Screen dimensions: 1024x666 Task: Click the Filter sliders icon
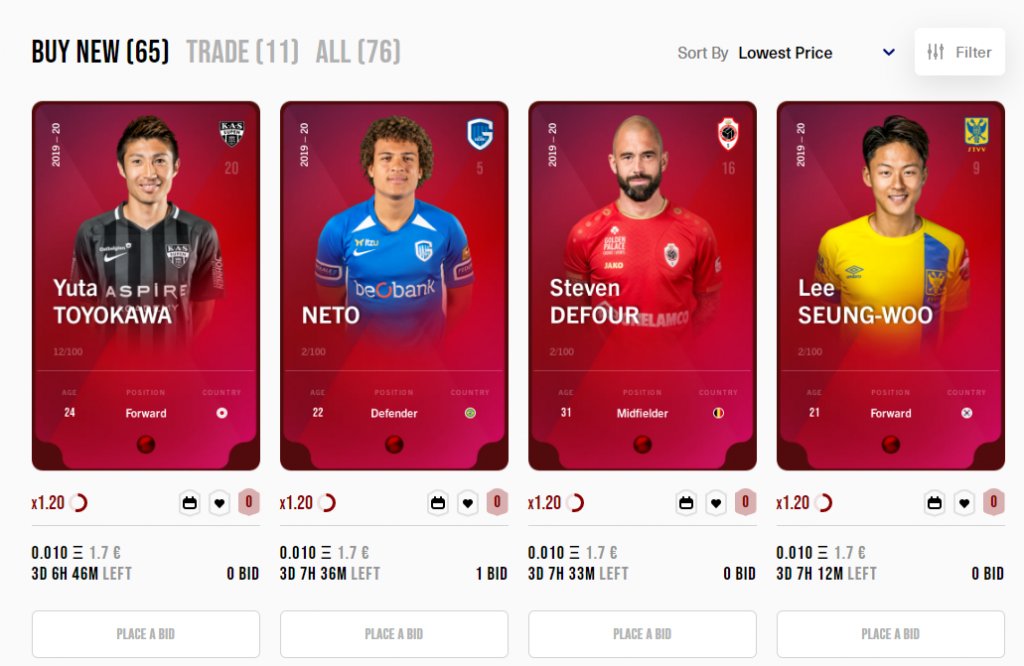tap(935, 52)
